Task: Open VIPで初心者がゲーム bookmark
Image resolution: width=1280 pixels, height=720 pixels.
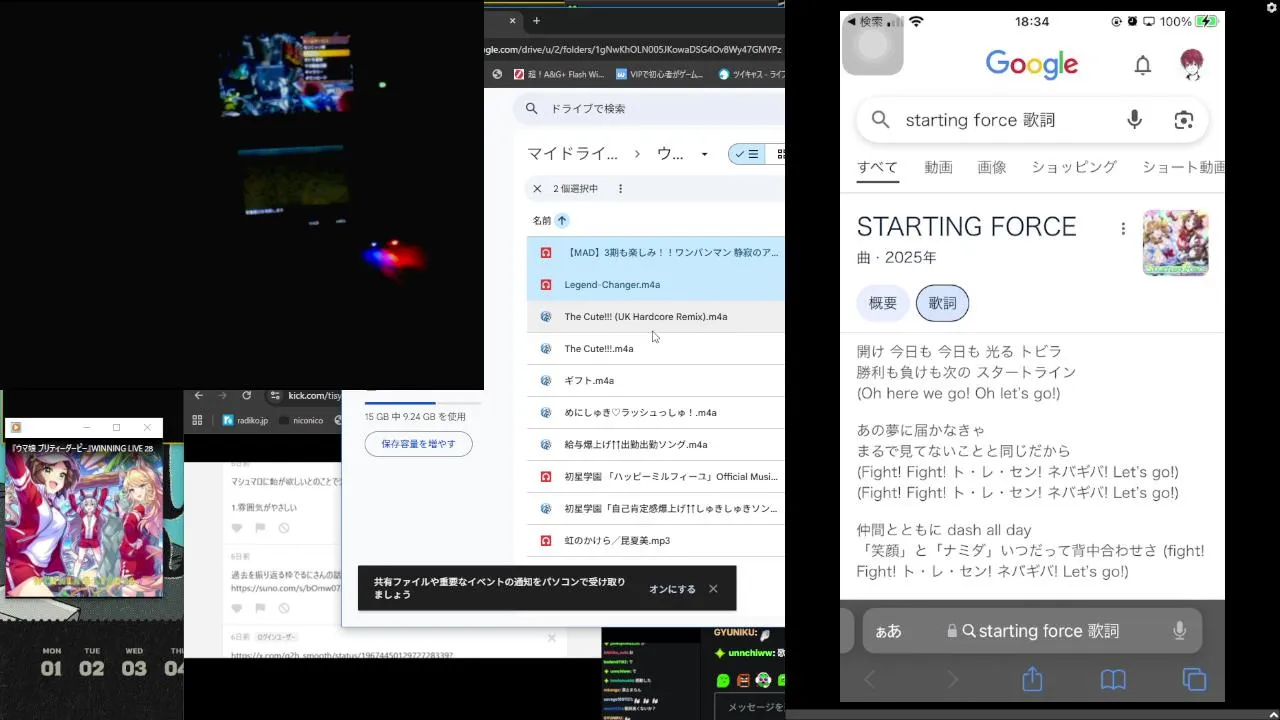Action: 660,74
